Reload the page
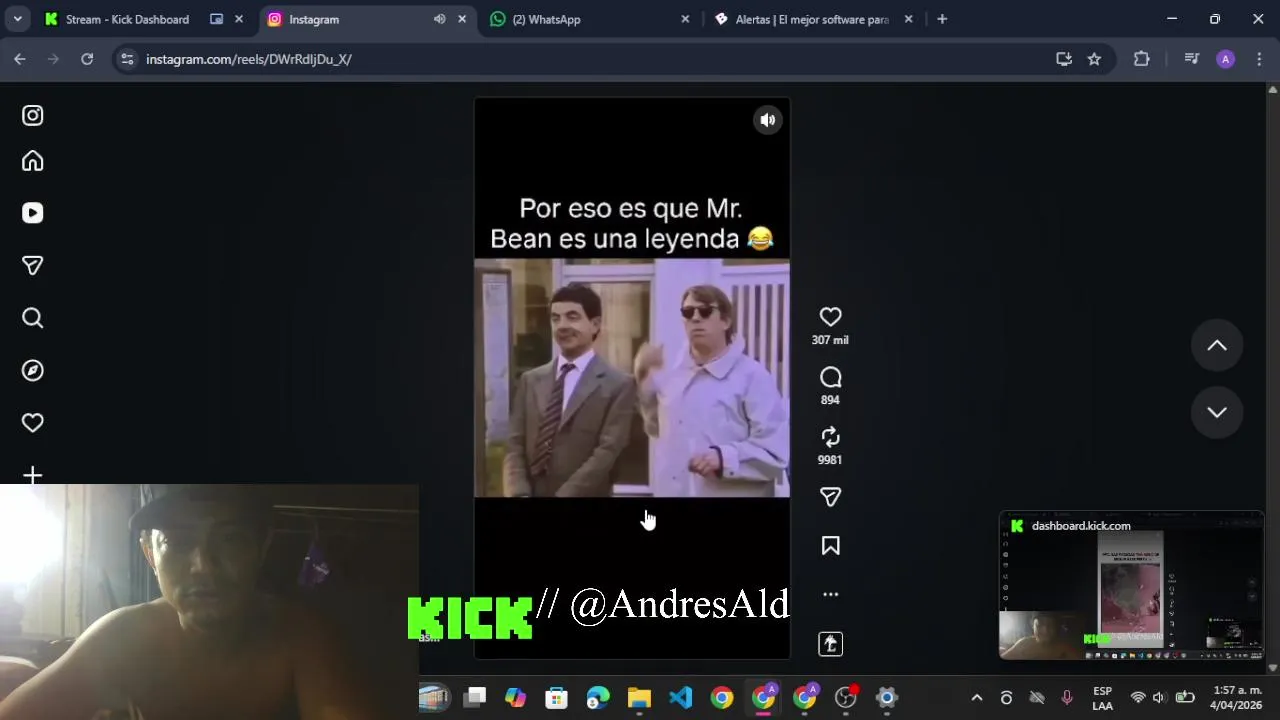 pyautogui.click(x=87, y=59)
